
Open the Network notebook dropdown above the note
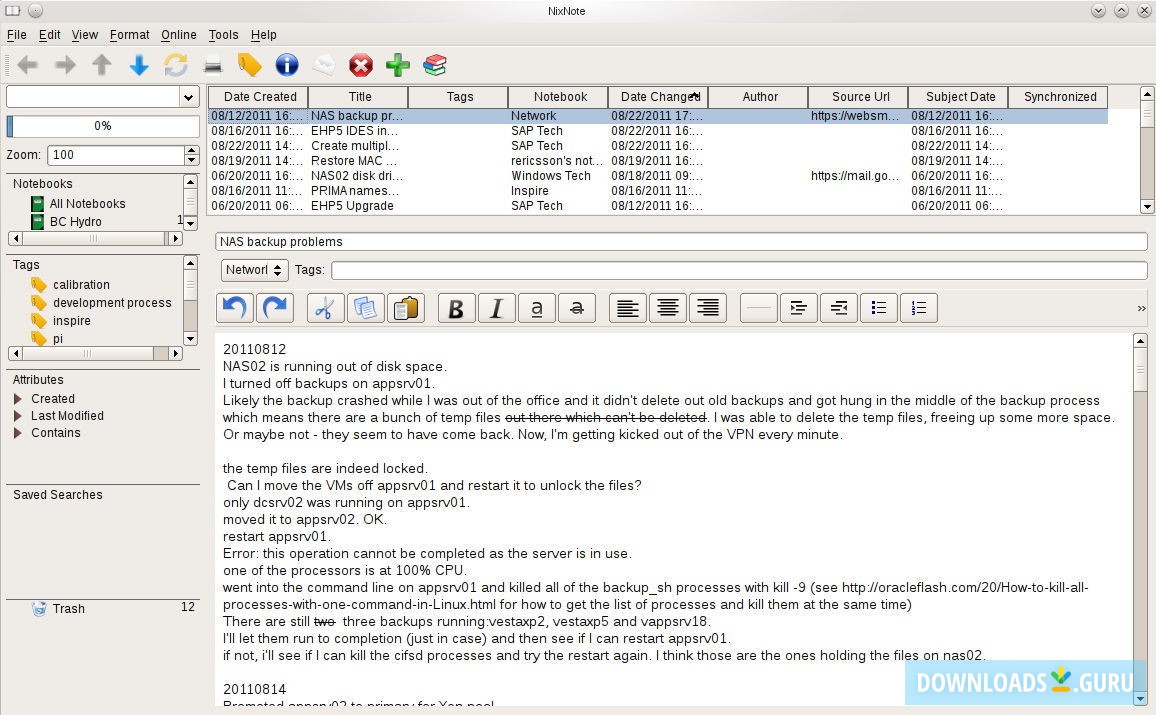pyautogui.click(x=254, y=270)
